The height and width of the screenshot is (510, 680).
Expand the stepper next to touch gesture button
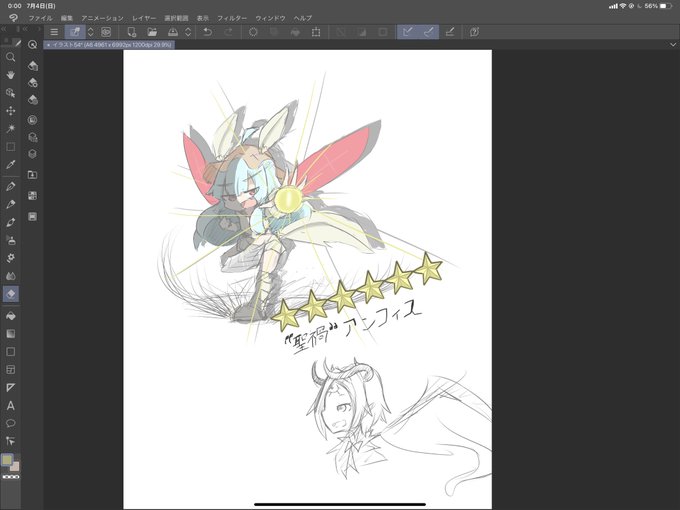tap(91, 32)
